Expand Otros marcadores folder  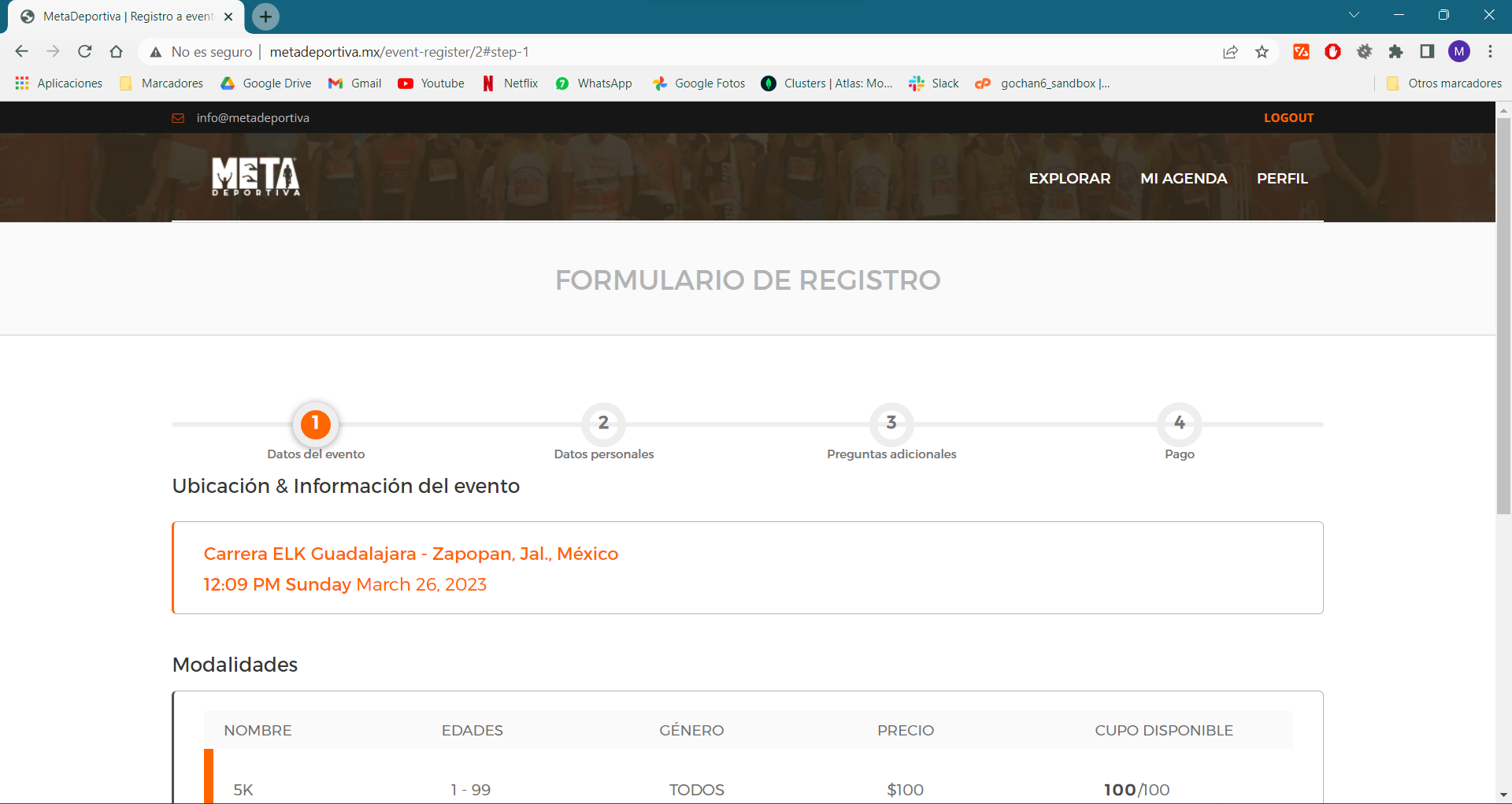(x=1444, y=83)
